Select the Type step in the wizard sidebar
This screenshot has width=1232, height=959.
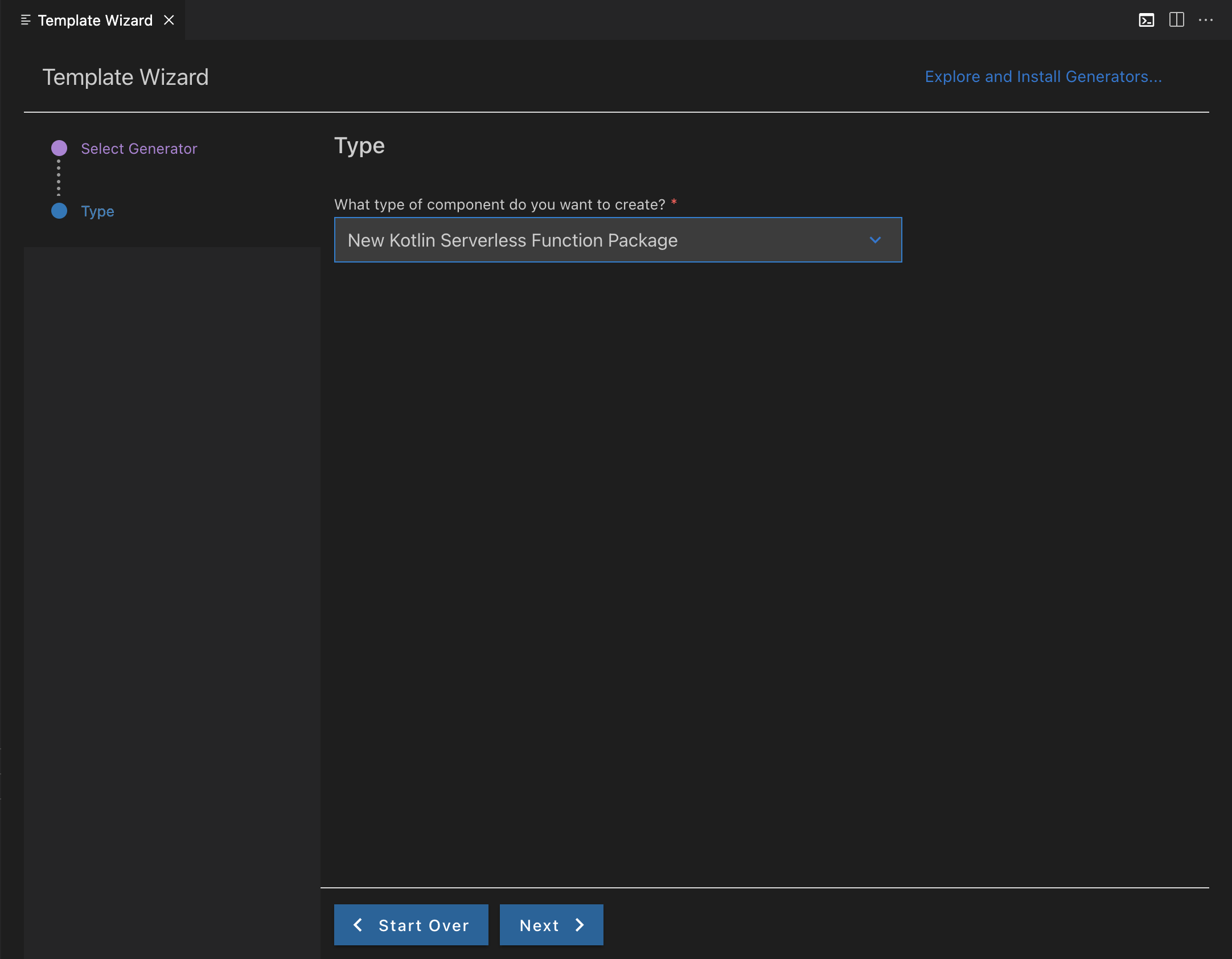point(97,211)
